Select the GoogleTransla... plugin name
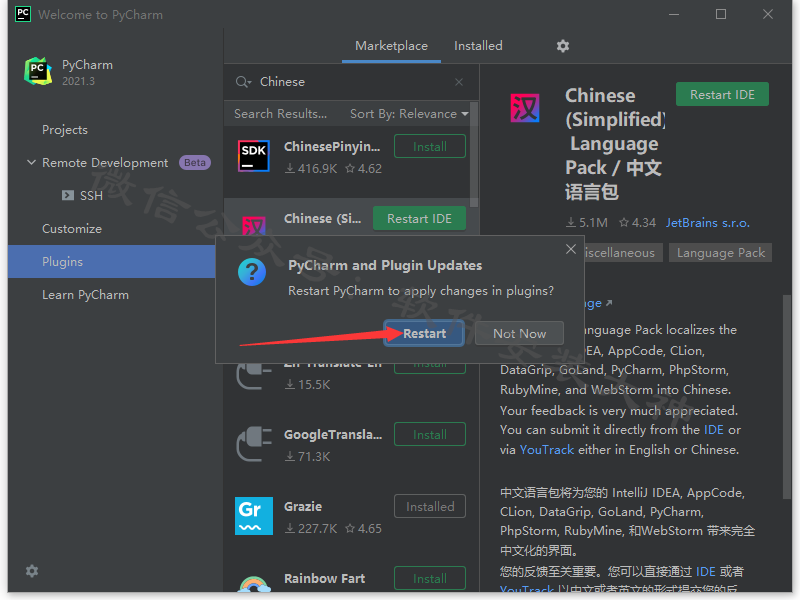The image size is (800, 600). [x=333, y=435]
